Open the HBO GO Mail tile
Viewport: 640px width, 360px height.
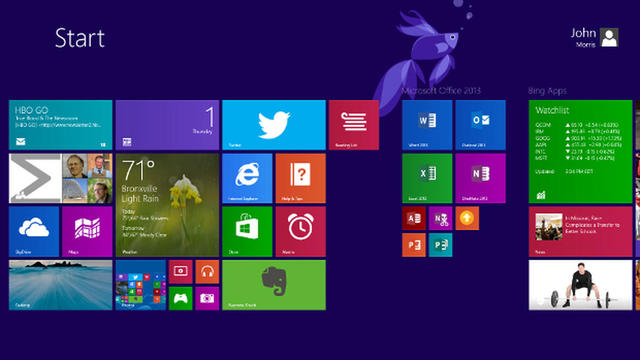coord(60,125)
